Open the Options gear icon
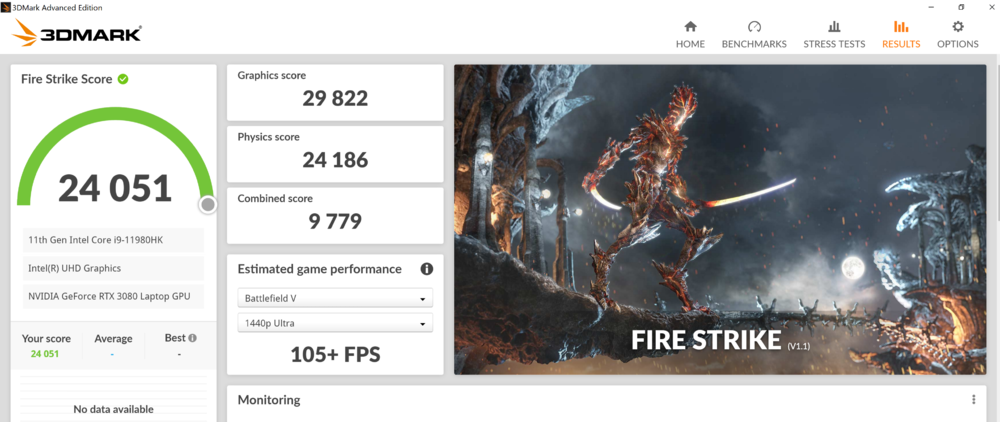This screenshot has width=1000, height=422. point(958,27)
